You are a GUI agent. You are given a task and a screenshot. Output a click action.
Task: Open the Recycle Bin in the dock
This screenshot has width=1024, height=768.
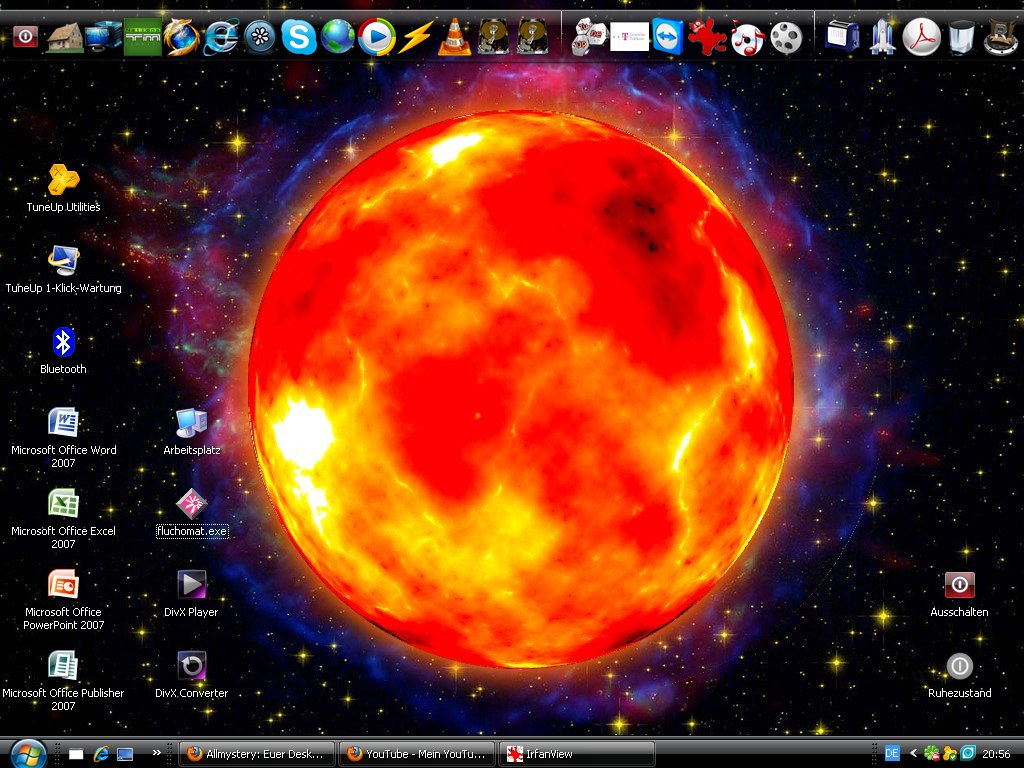coord(960,37)
